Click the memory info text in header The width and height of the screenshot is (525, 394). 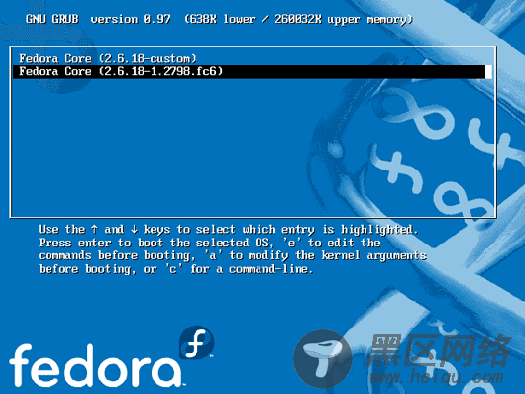pyautogui.click(x=298, y=19)
